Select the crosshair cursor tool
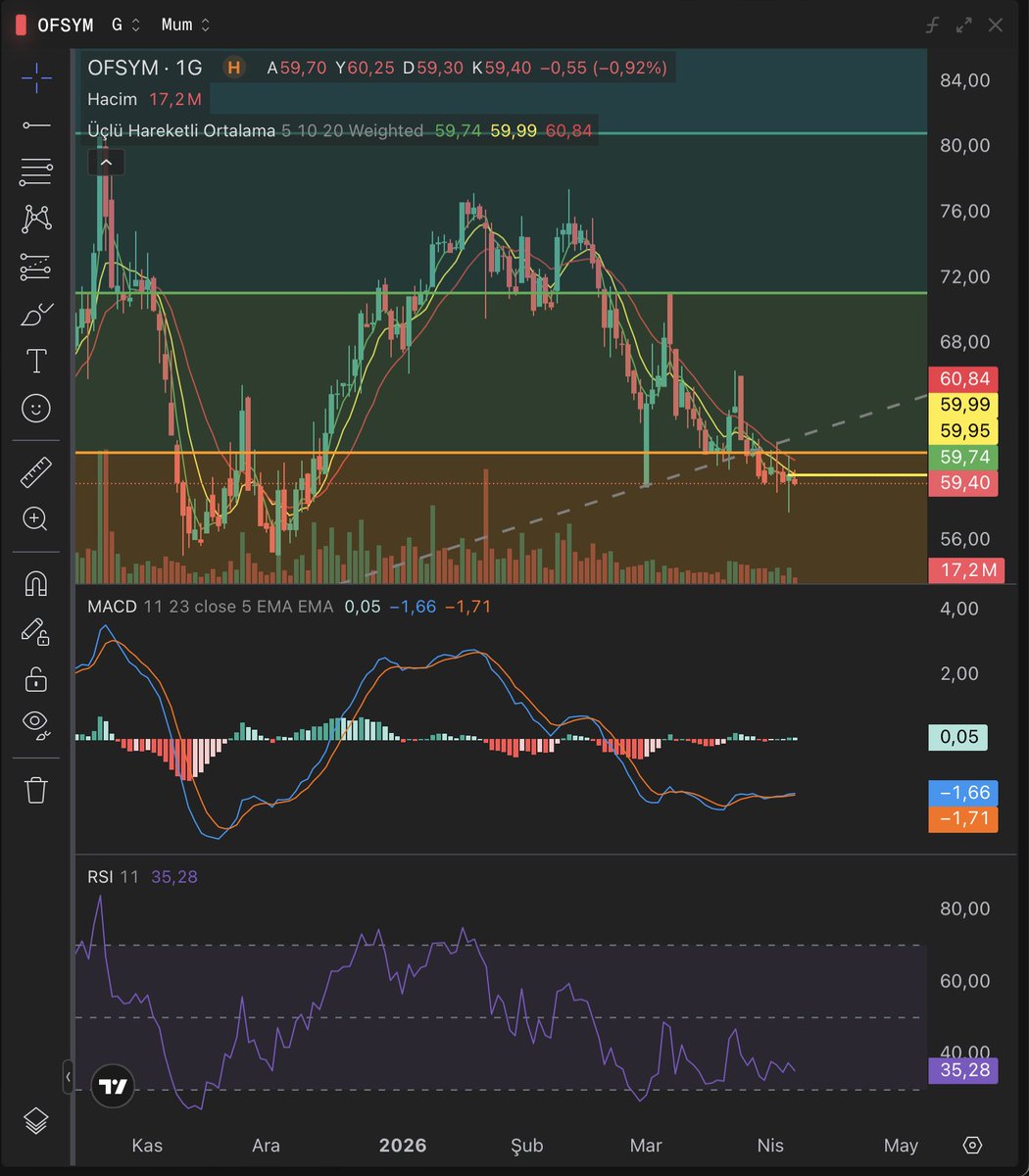 [x=36, y=77]
